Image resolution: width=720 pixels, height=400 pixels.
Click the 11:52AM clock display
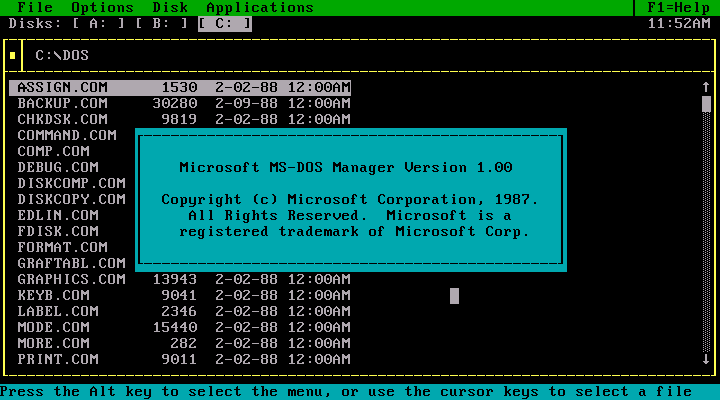coord(681,23)
